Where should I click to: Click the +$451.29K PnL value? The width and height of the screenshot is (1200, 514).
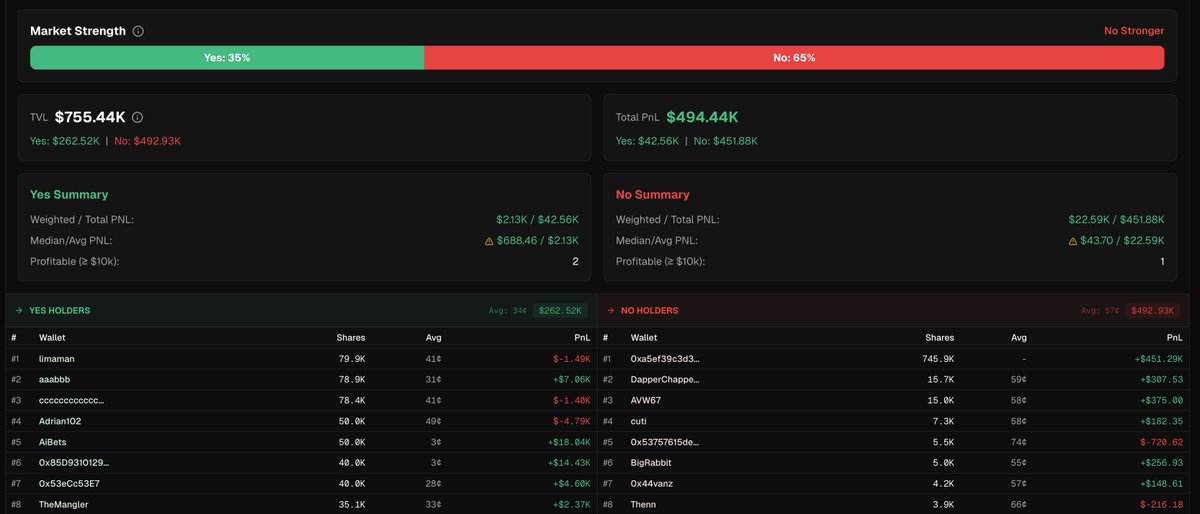point(1158,358)
